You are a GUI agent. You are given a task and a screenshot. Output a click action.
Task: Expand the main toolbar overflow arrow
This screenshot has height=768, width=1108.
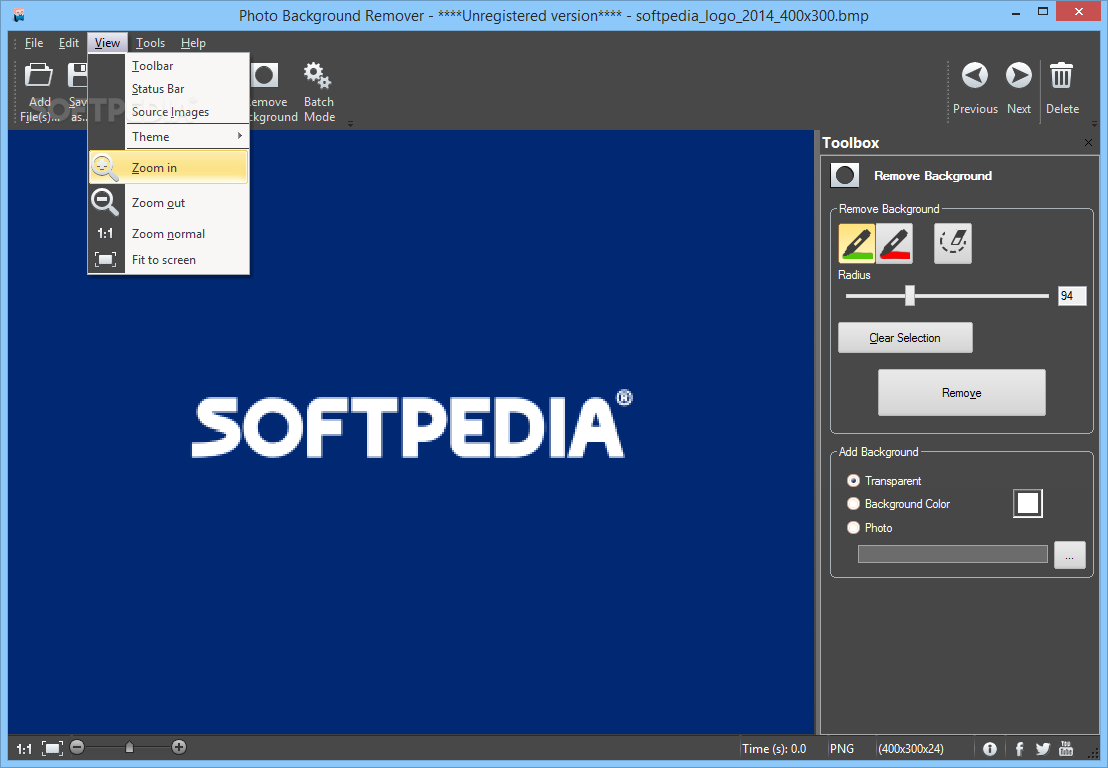350,124
